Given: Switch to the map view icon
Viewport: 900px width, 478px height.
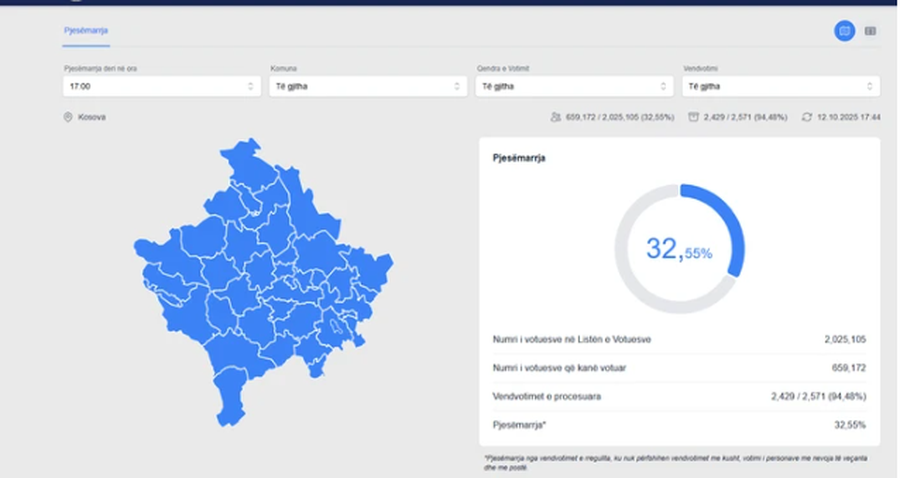Looking at the screenshot, I should pyautogui.click(x=845, y=31).
